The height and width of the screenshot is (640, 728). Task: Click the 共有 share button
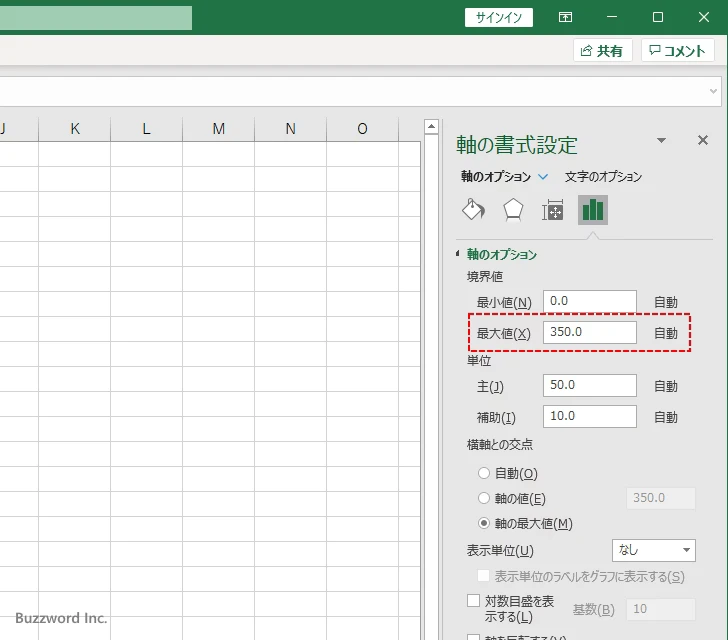603,51
